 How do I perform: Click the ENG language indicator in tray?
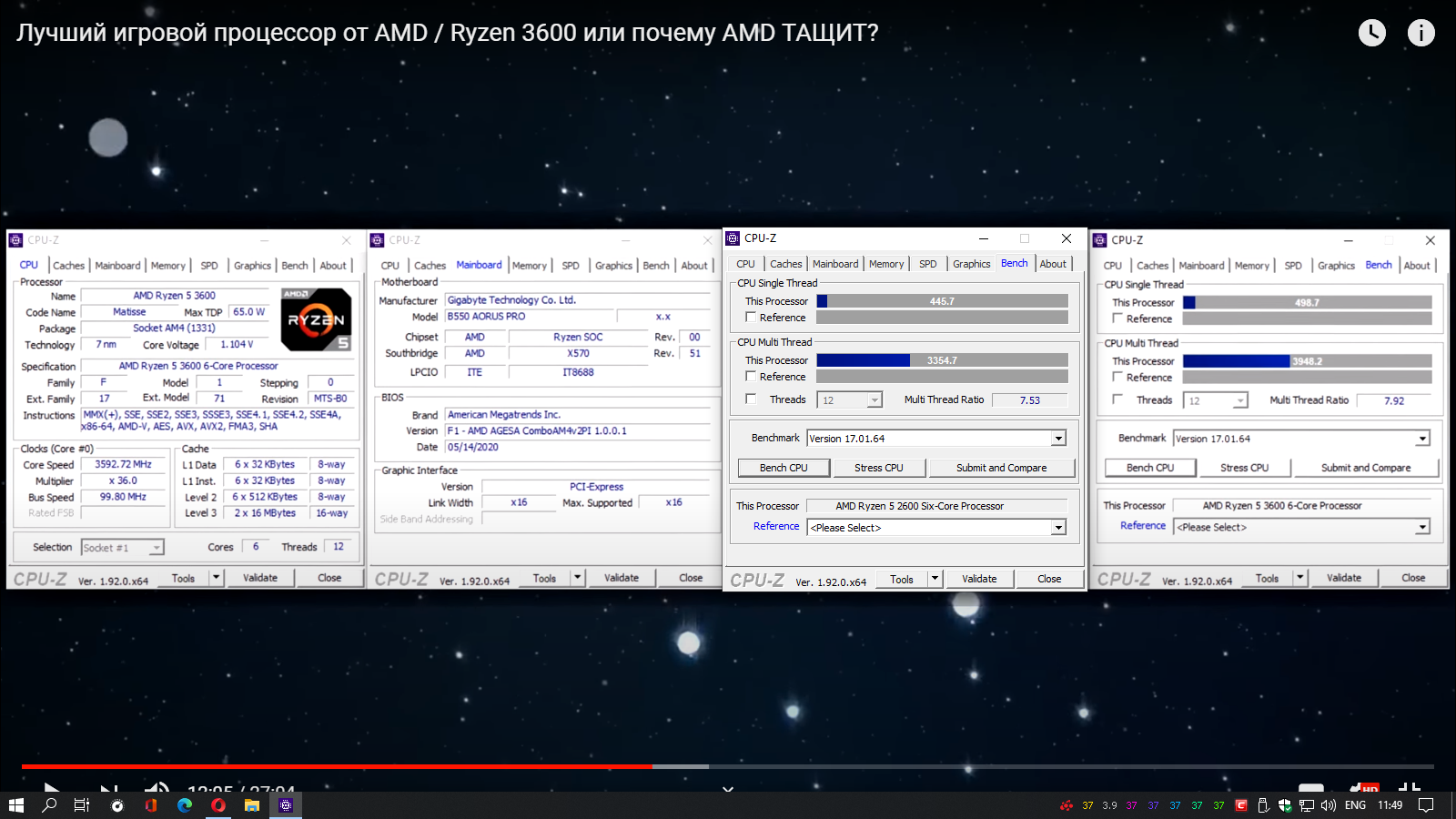point(1355,805)
